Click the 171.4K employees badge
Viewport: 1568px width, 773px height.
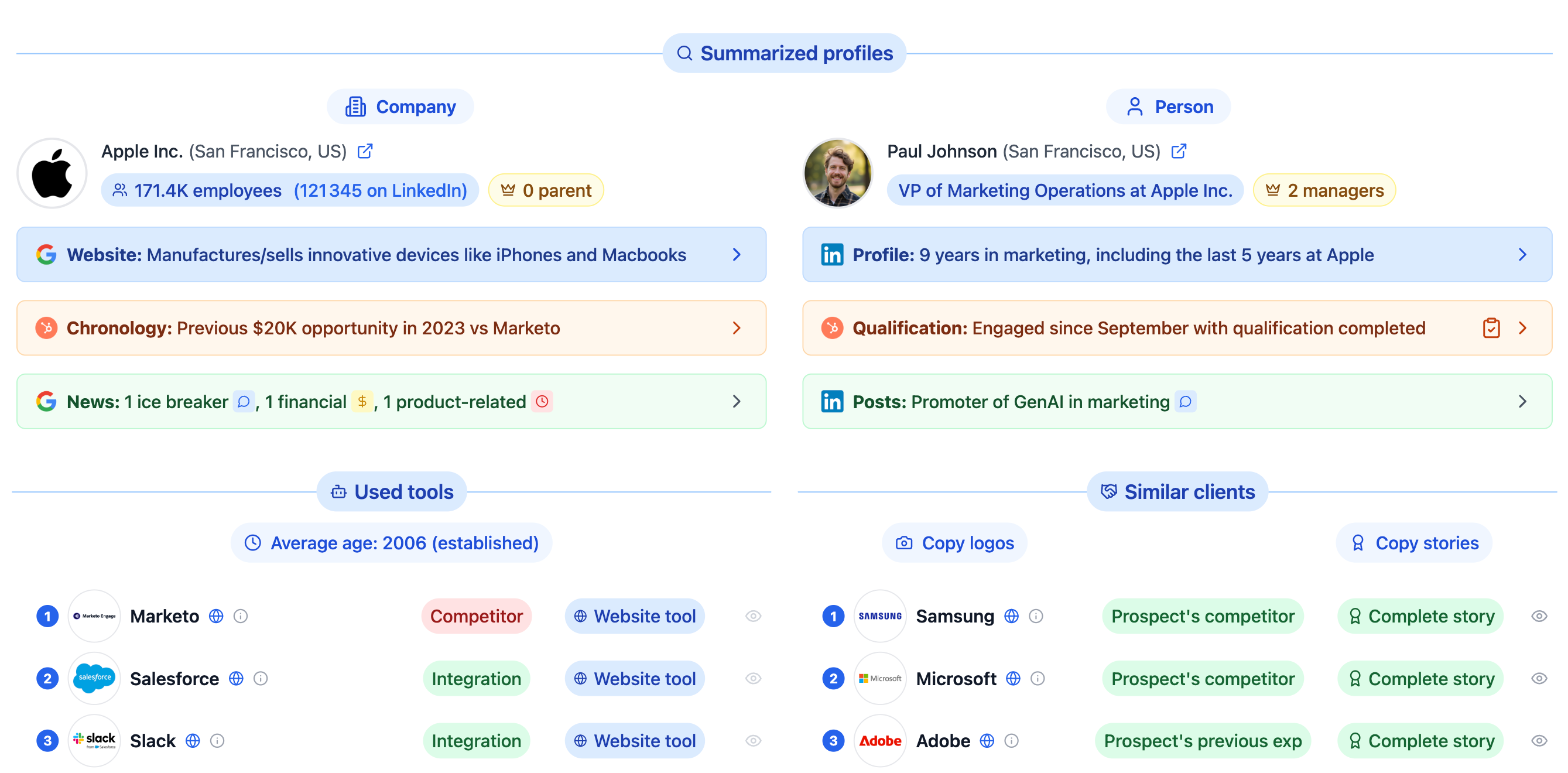click(290, 190)
